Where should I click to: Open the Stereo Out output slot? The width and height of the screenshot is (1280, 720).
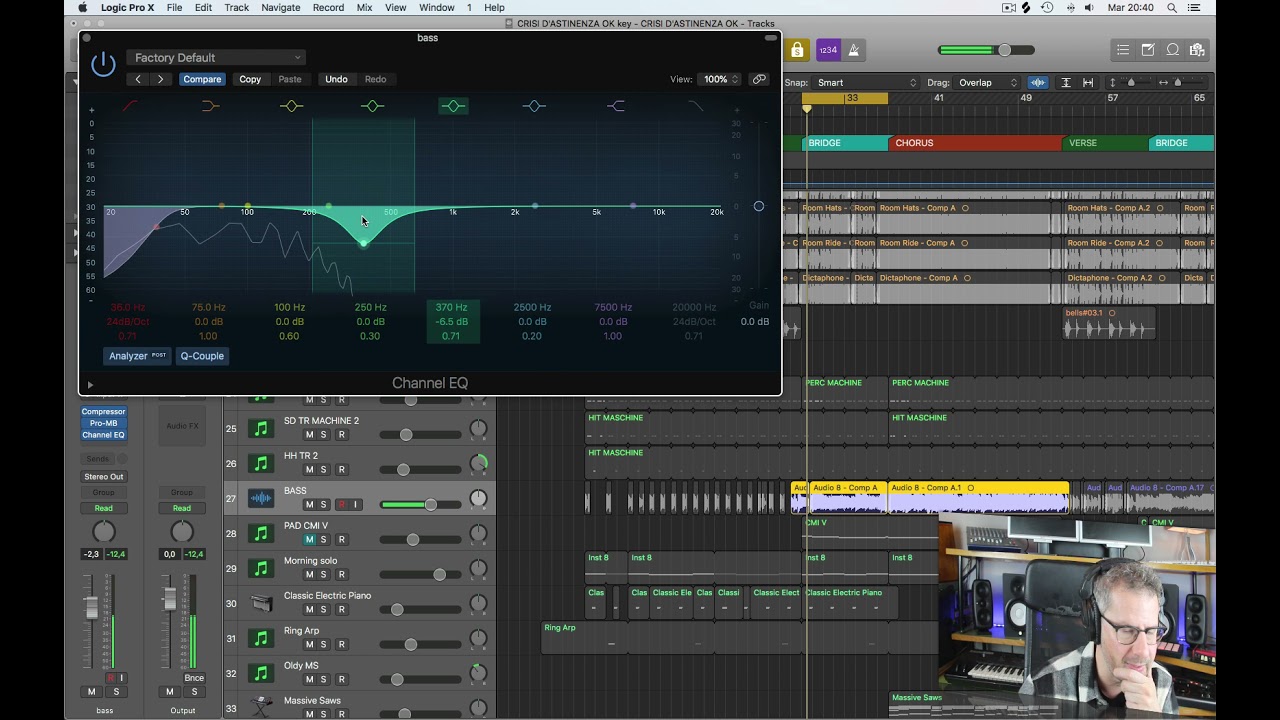tap(103, 477)
